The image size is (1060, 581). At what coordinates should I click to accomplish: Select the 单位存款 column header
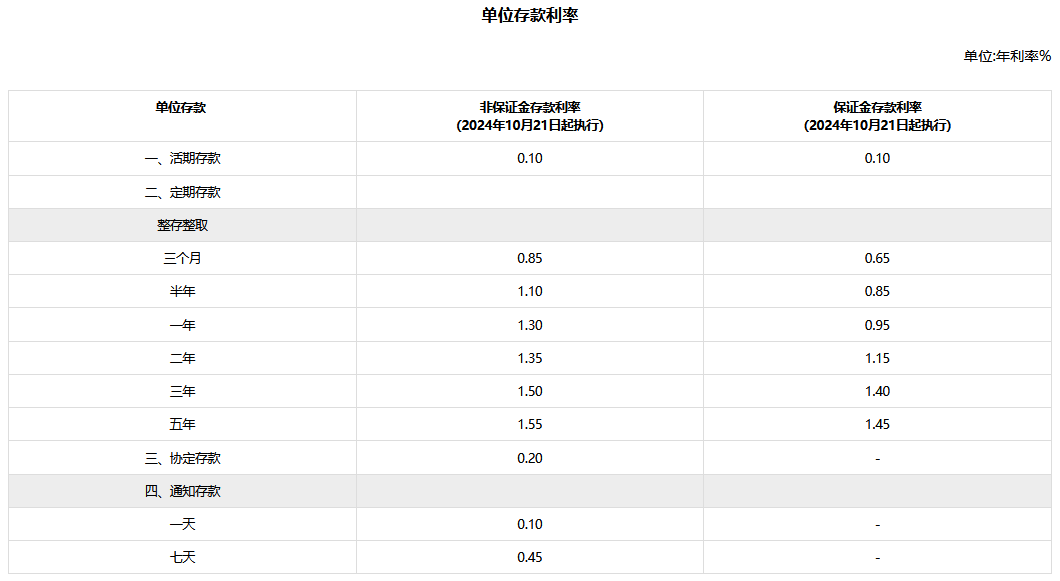pyautogui.click(x=180, y=108)
